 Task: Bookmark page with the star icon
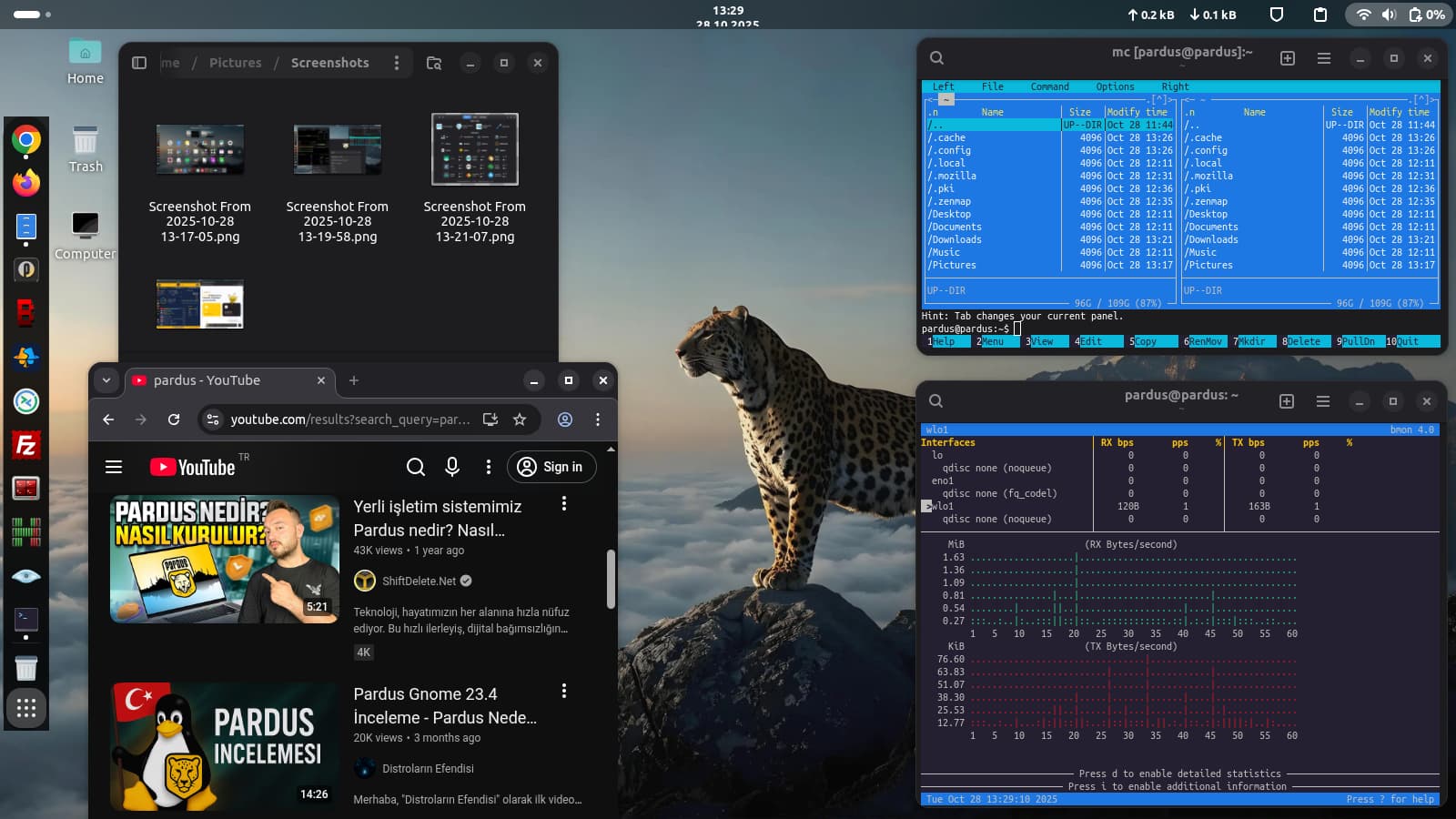click(x=520, y=420)
